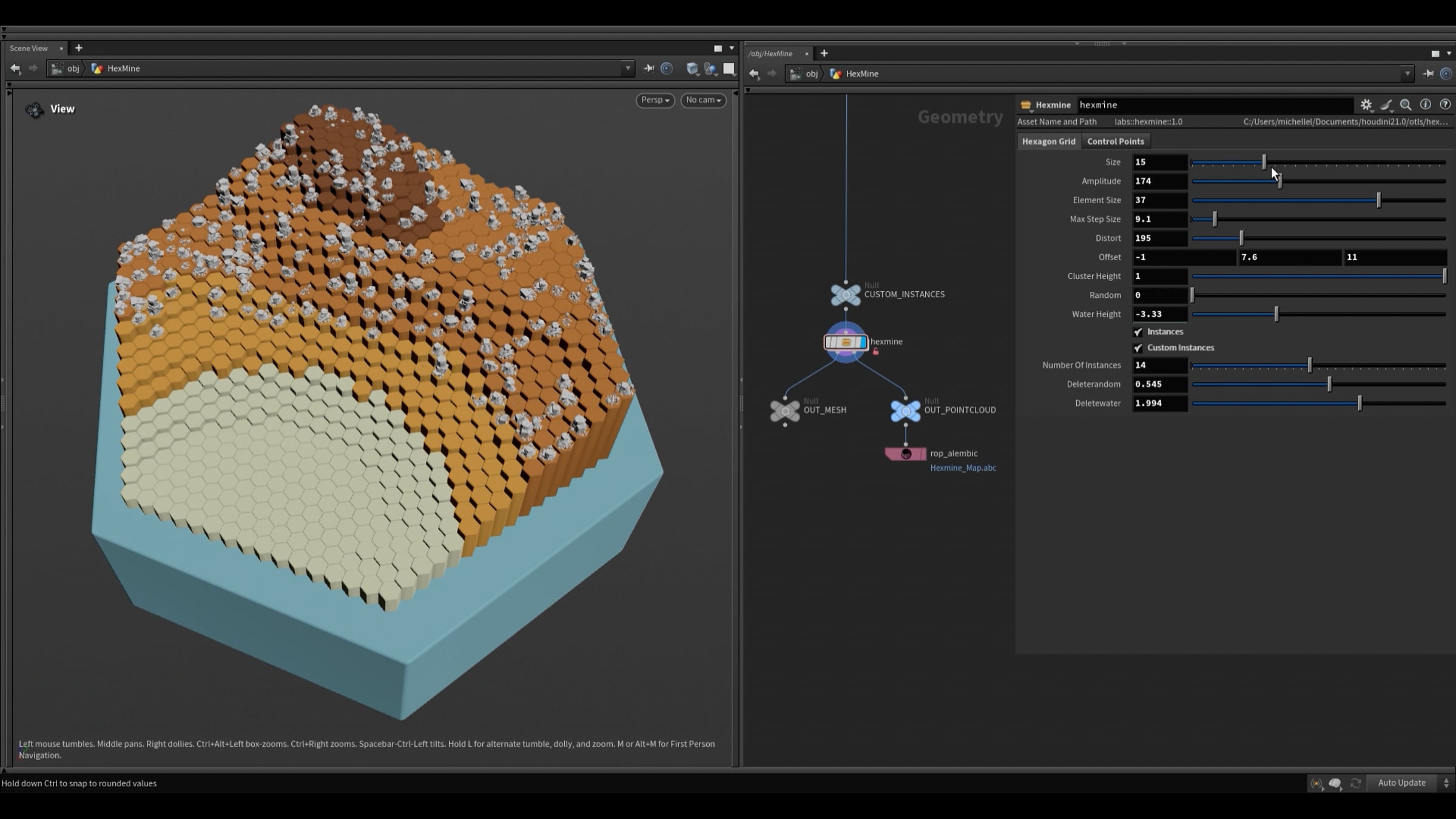Click the Hexmine_Map.abc output link
Screen dimensions: 1456x819
pos(963,468)
